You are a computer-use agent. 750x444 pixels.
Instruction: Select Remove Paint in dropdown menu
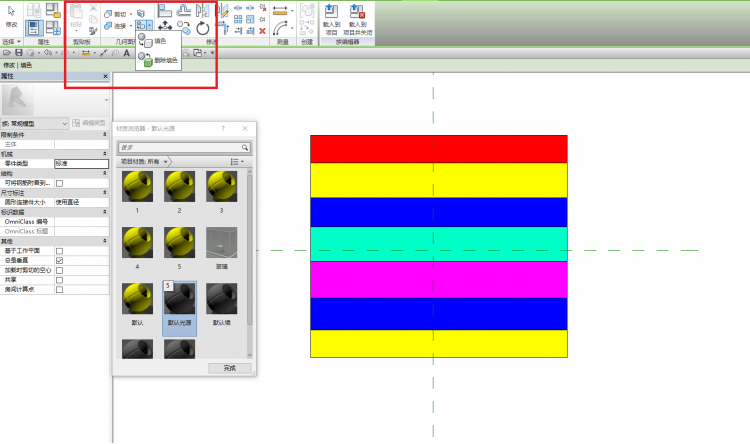point(158,60)
